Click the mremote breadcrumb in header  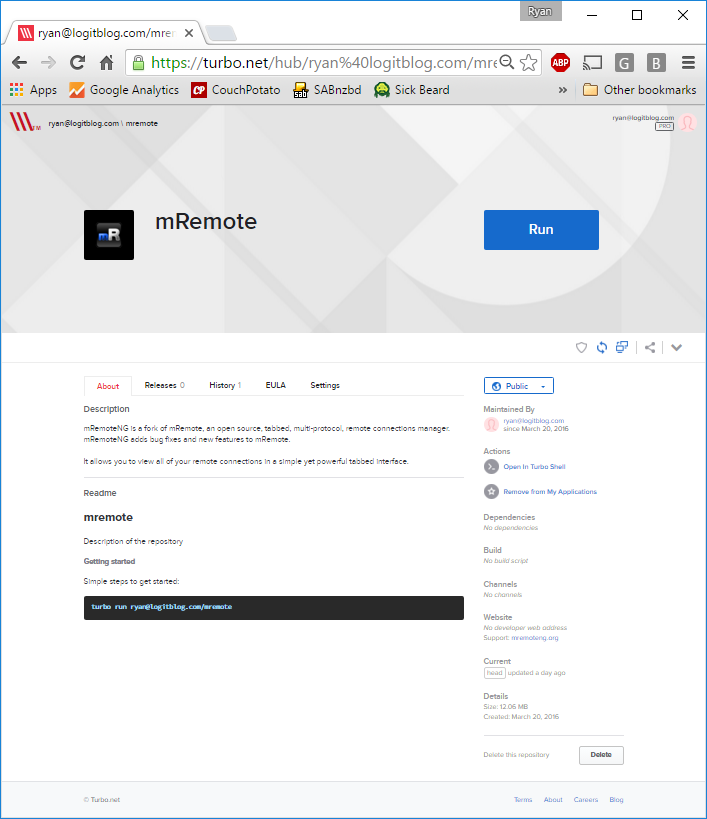(142, 123)
